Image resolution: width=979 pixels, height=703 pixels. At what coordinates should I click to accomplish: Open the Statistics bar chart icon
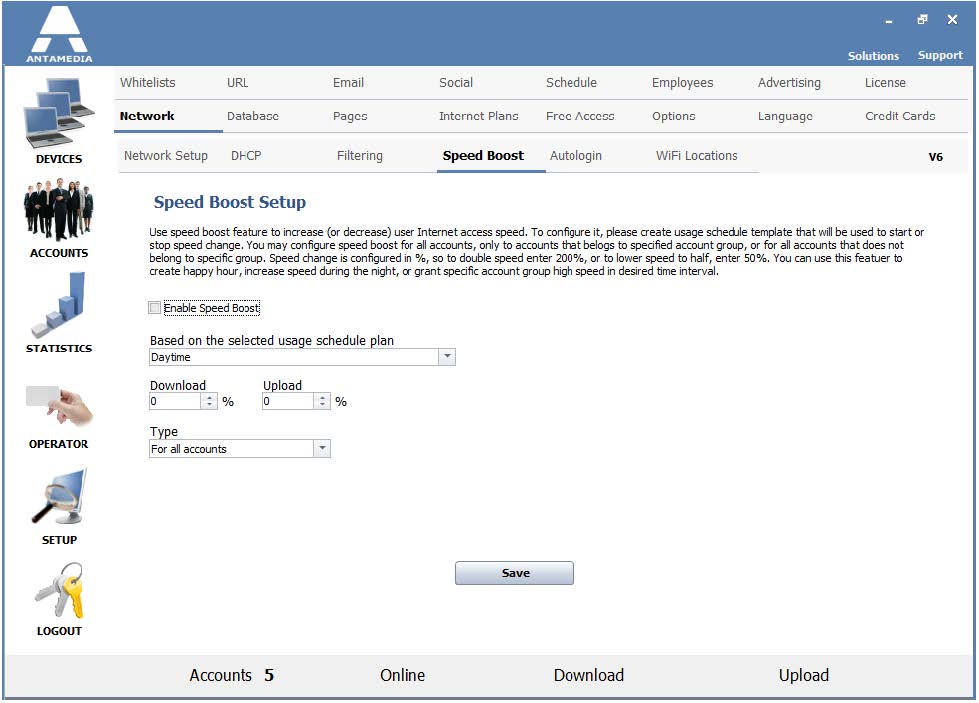[x=59, y=305]
